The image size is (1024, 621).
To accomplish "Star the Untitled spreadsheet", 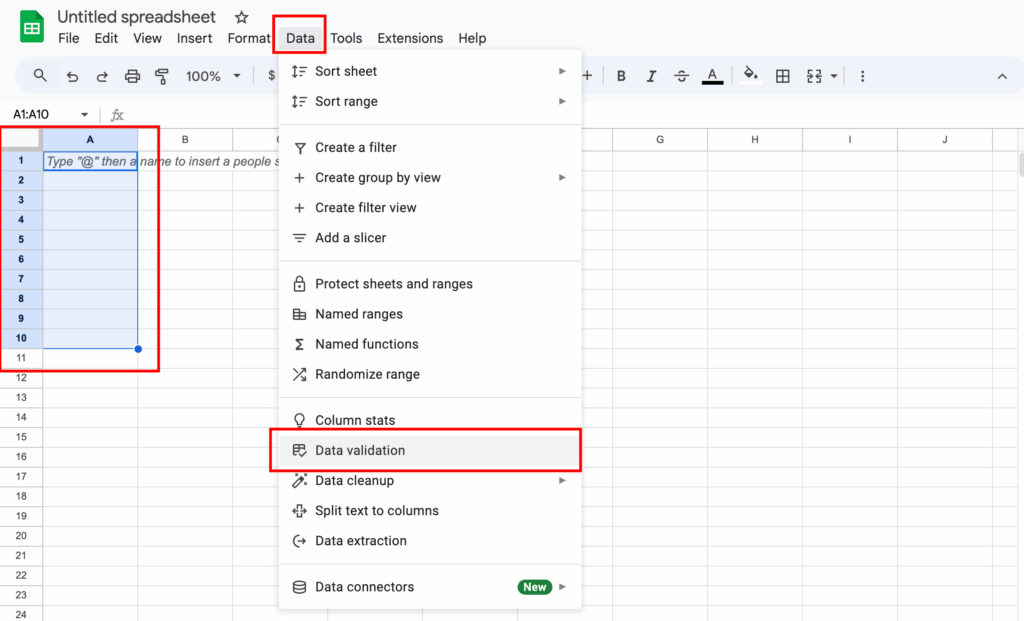I will coord(241,18).
